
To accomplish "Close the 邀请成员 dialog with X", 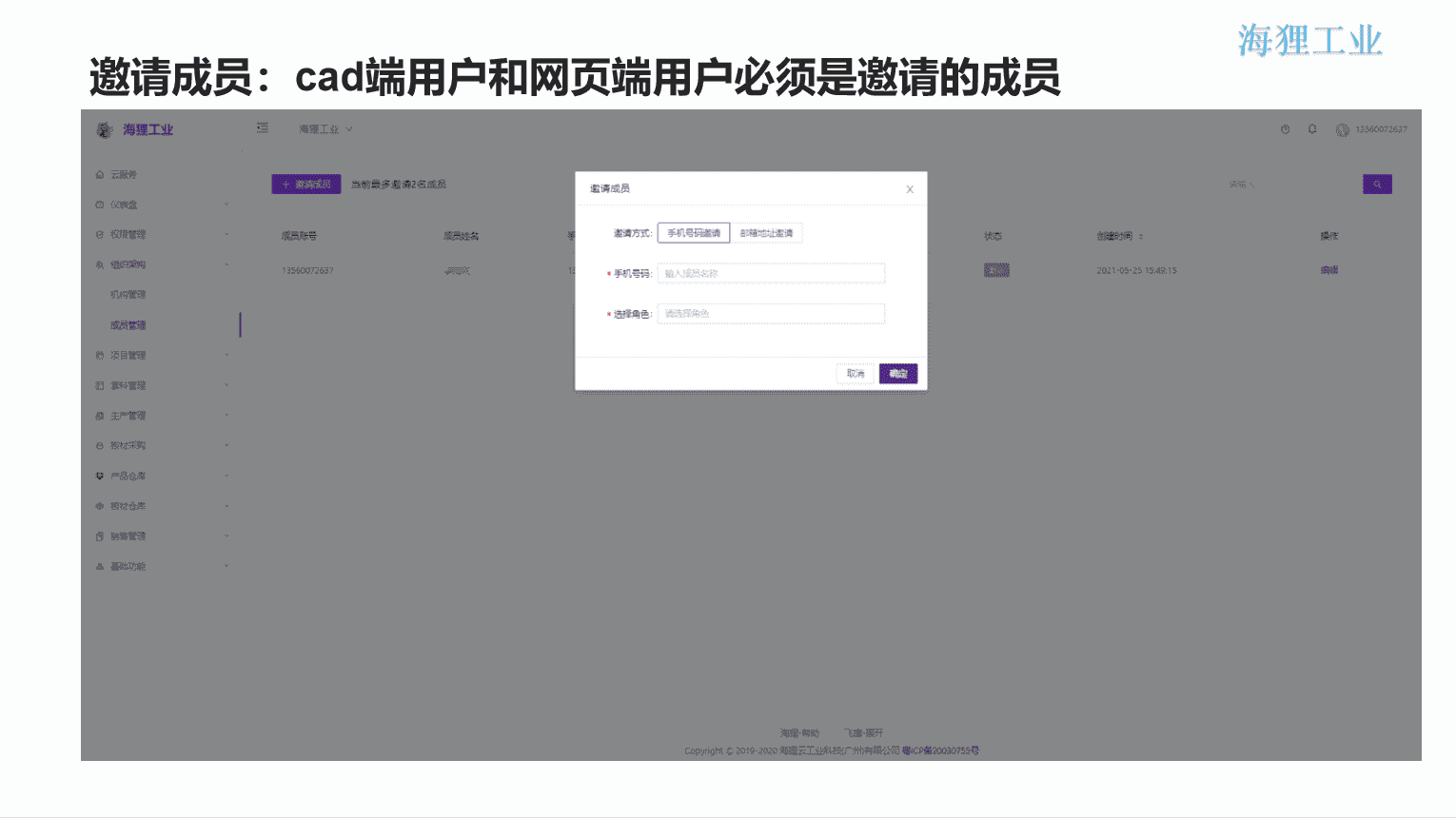I will 910,189.
